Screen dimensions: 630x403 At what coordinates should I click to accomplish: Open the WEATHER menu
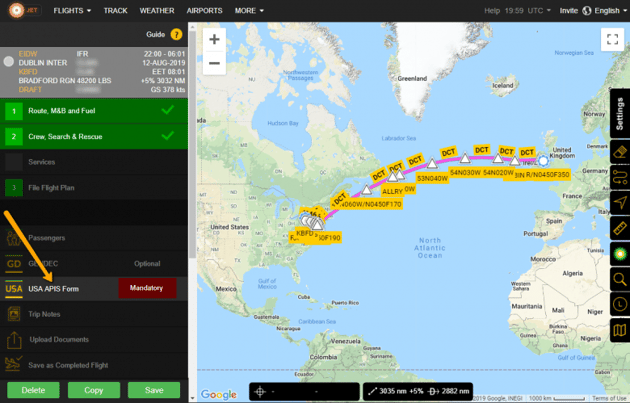[x=157, y=11]
